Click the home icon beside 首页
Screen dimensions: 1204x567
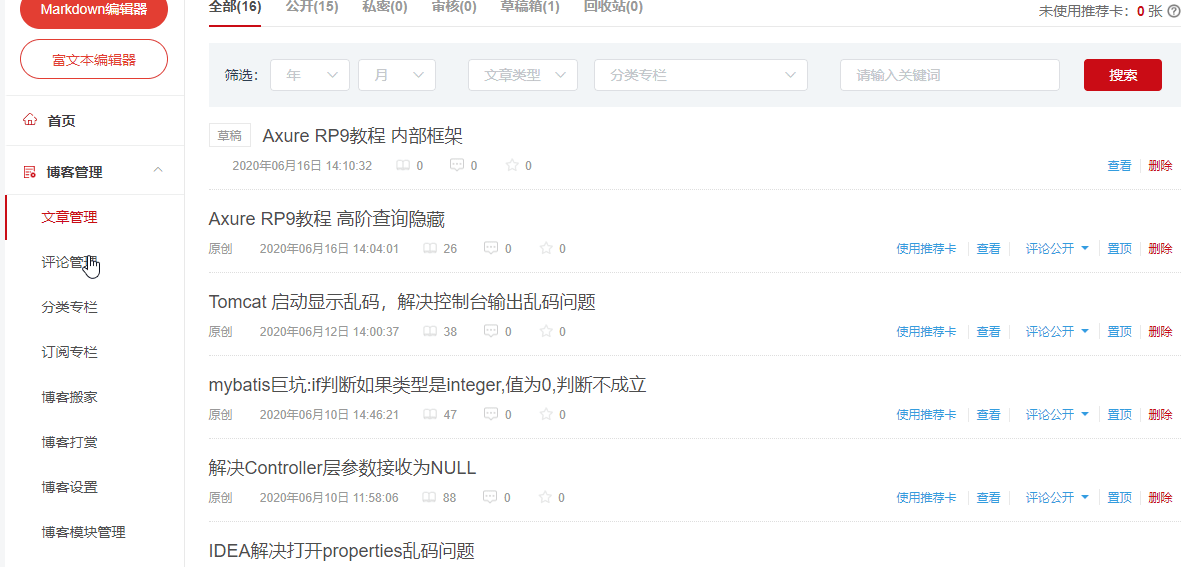[29, 120]
